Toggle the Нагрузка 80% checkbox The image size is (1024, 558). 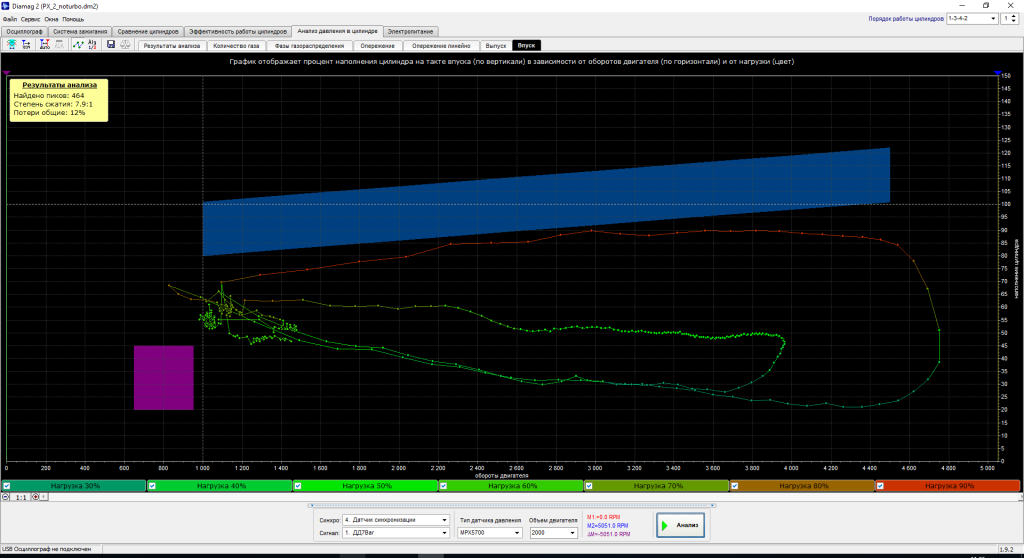pyautogui.click(x=735, y=486)
